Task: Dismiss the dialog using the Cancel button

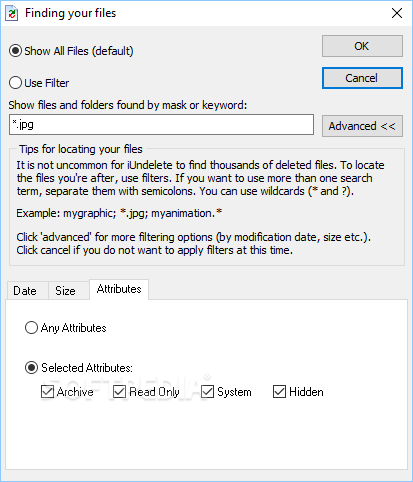Action: pos(362,78)
